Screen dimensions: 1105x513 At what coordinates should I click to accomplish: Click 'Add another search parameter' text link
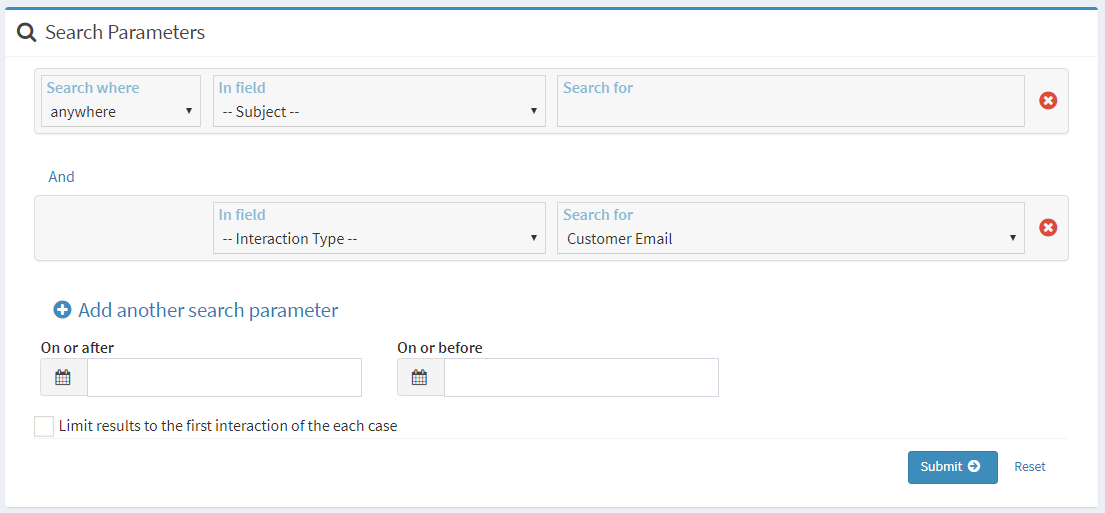pos(209,310)
